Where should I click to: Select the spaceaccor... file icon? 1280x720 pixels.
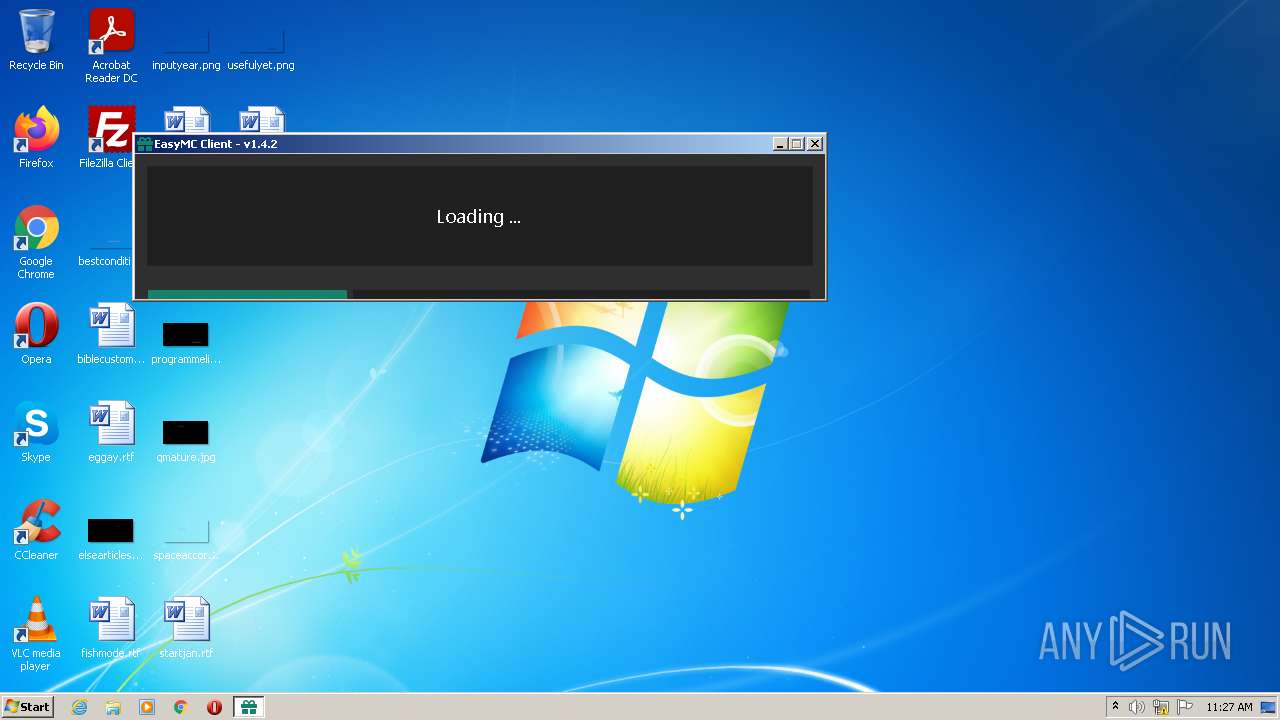coord(186,537)
